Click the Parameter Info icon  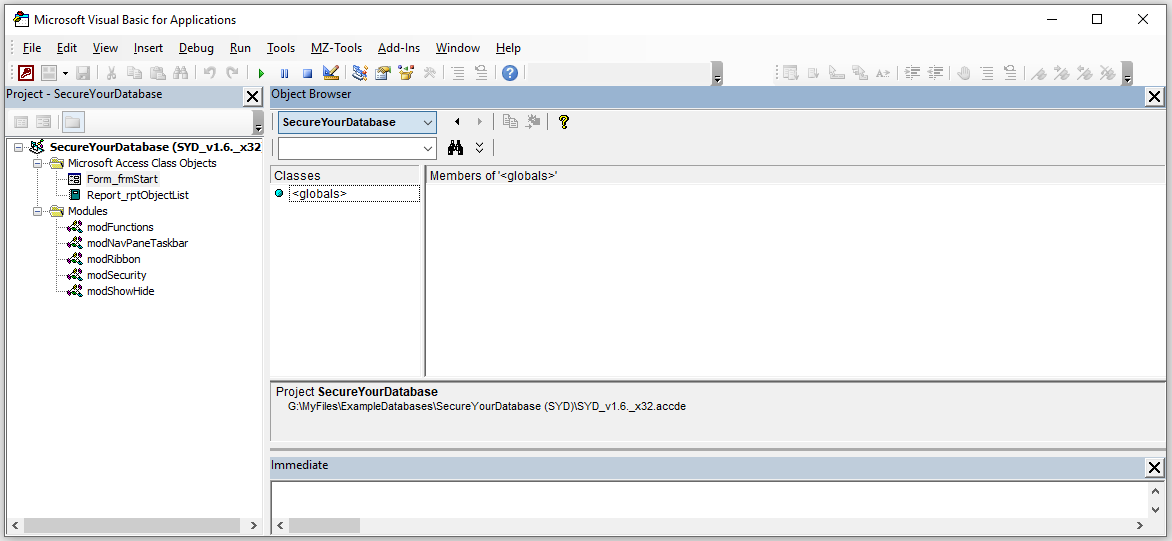(x=860, y=72)
